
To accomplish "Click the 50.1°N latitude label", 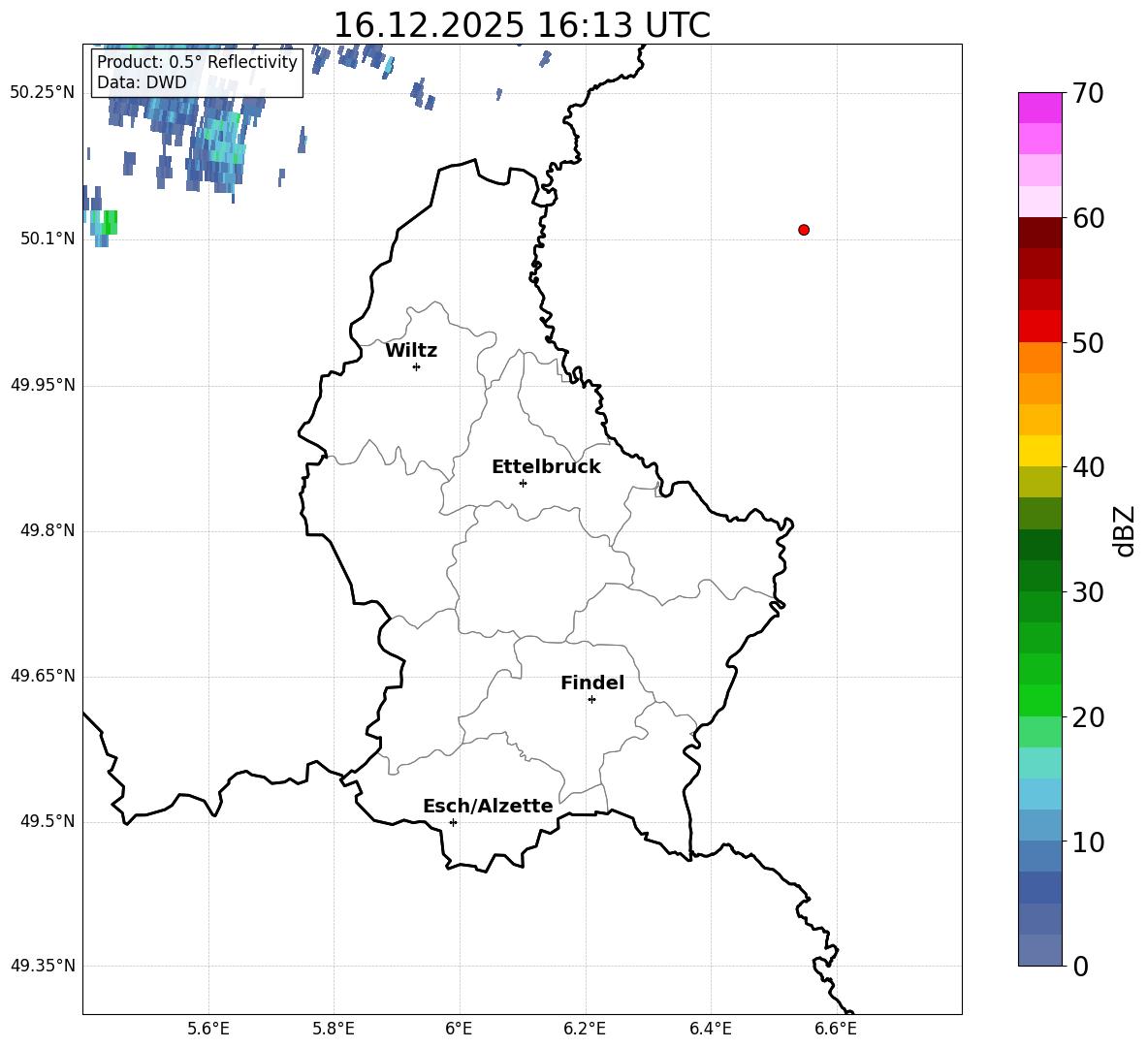I will click(x=48, y=238).
